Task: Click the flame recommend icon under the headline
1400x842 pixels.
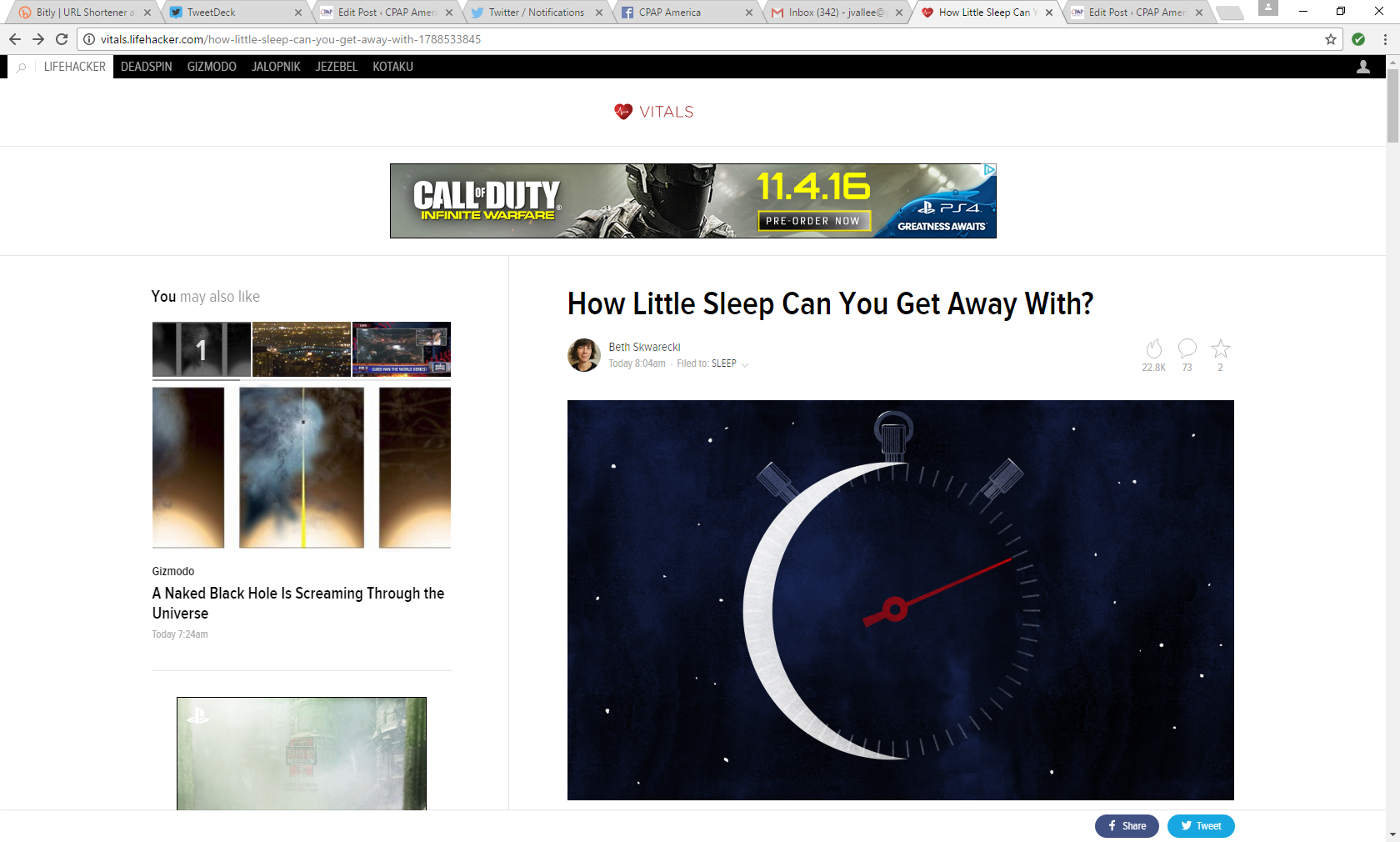Action: [1153, 348]
